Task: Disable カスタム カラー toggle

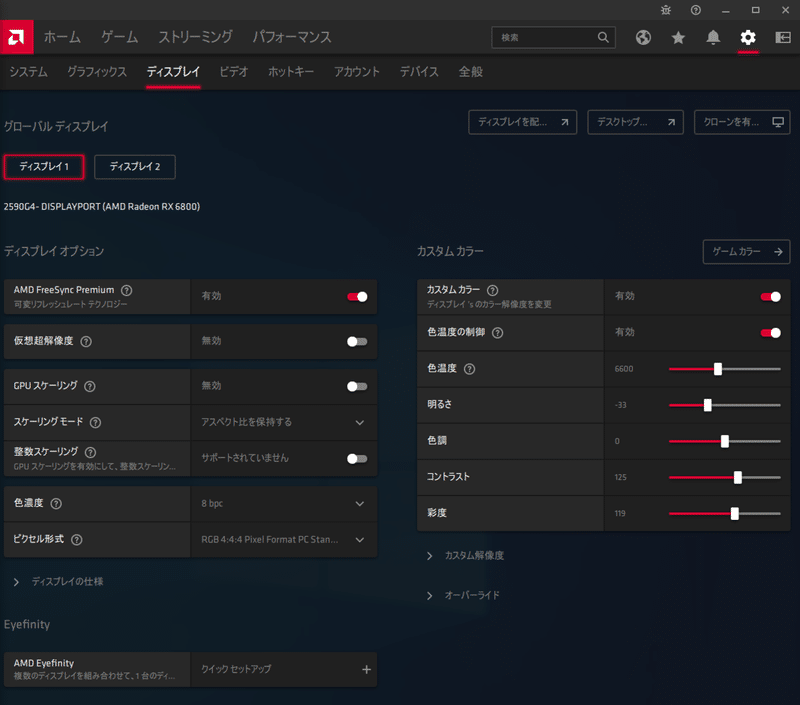Action: tap(770, 297)
